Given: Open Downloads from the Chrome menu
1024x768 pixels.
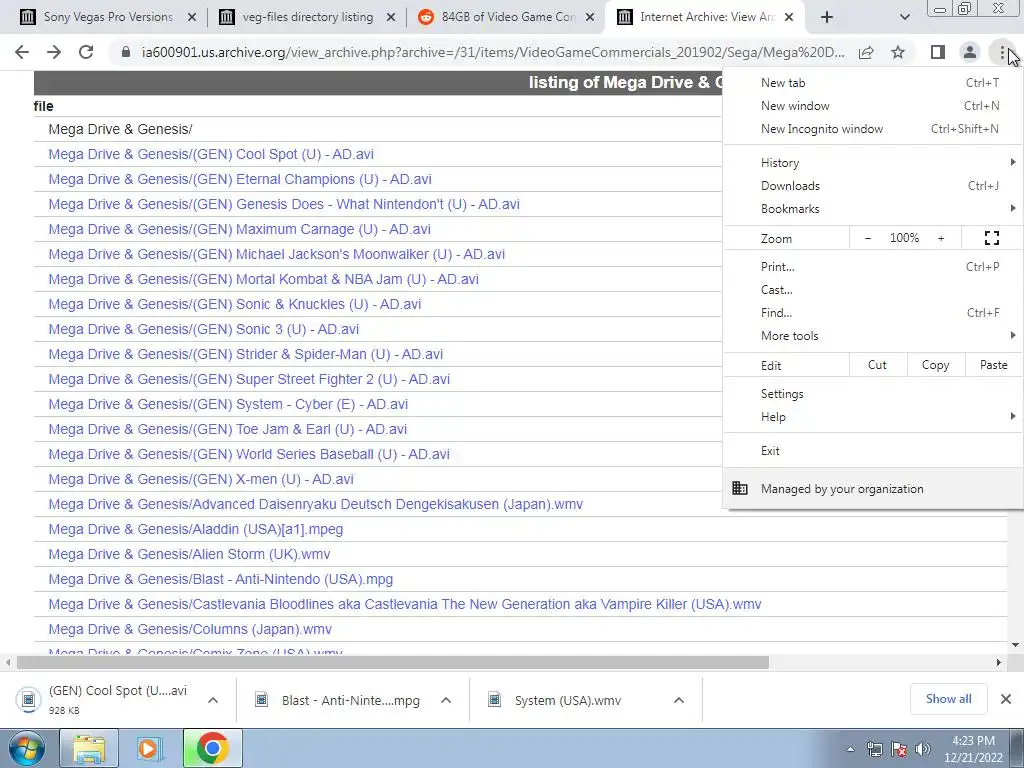Looking at the screenshot, I should pos(872,186).
